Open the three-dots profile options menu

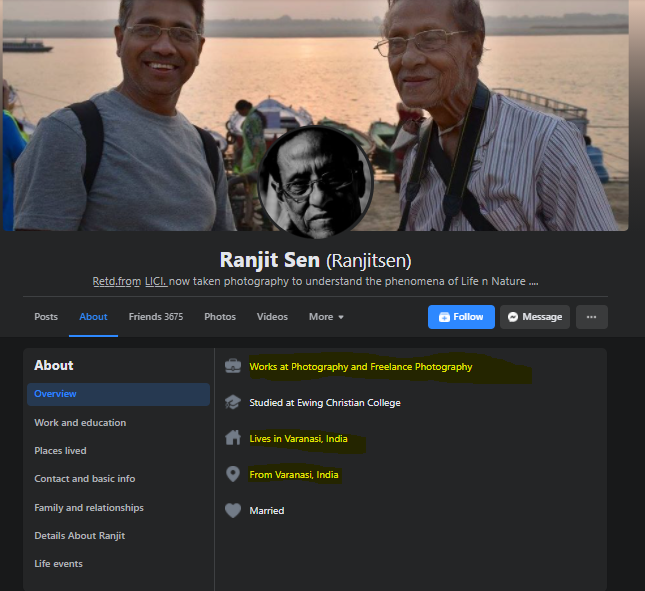click(x=591, y=317)
